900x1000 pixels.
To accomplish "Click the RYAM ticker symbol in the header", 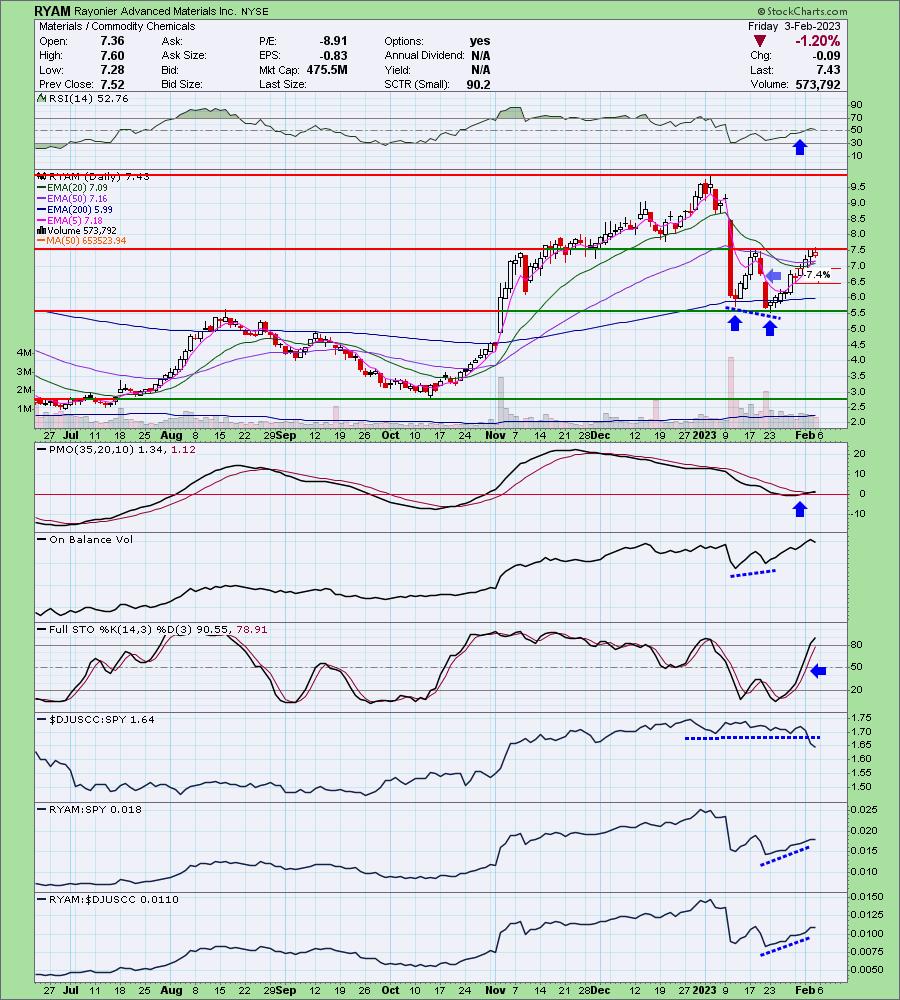I will 52,11.
